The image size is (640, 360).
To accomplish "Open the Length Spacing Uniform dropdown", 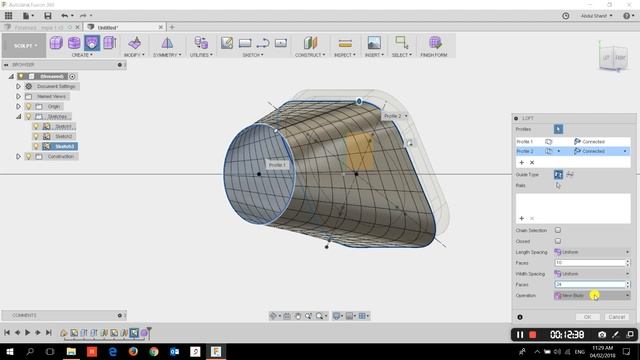I will pos(592,252).
